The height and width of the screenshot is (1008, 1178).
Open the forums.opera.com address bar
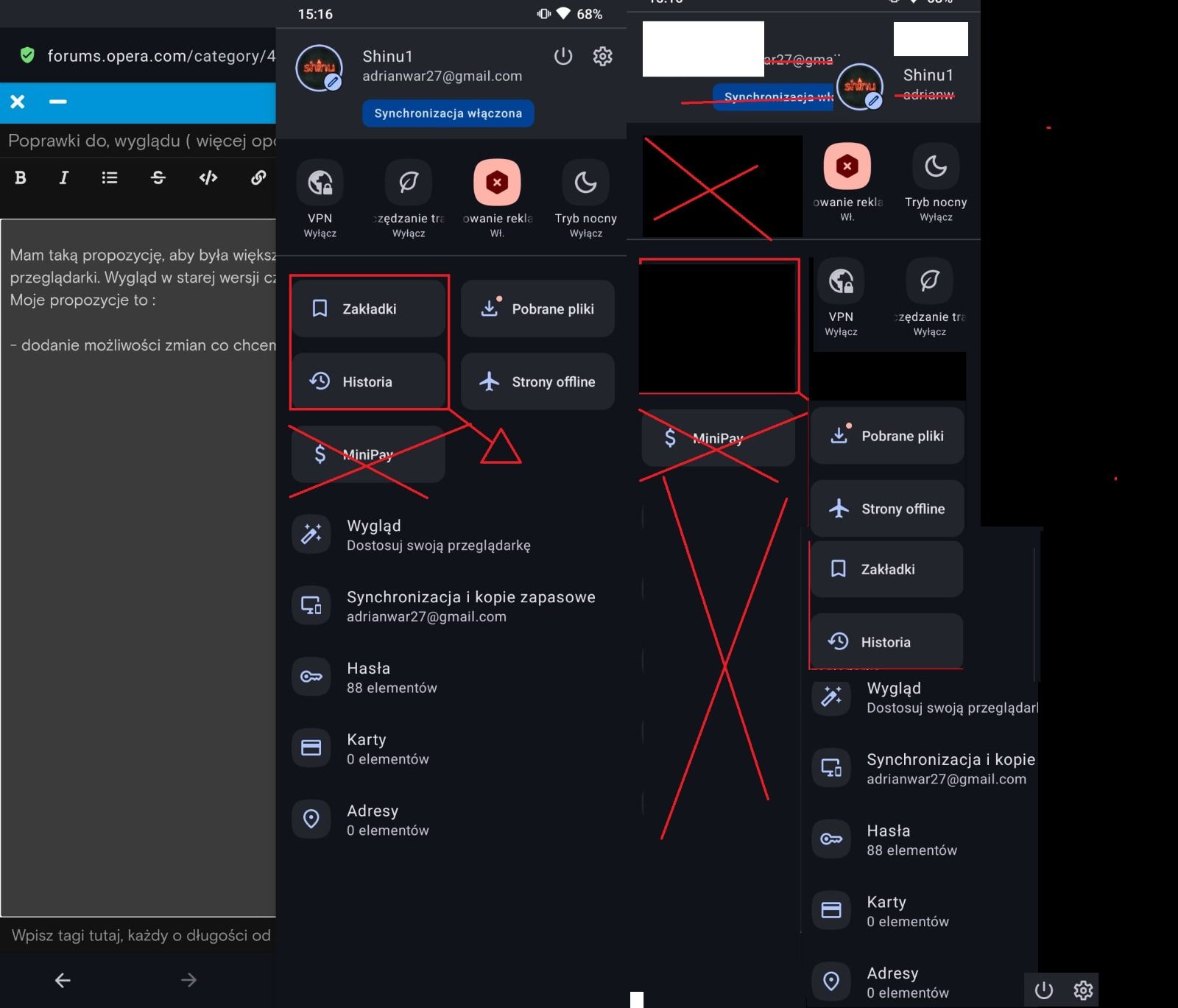click(x=161, y=56)
